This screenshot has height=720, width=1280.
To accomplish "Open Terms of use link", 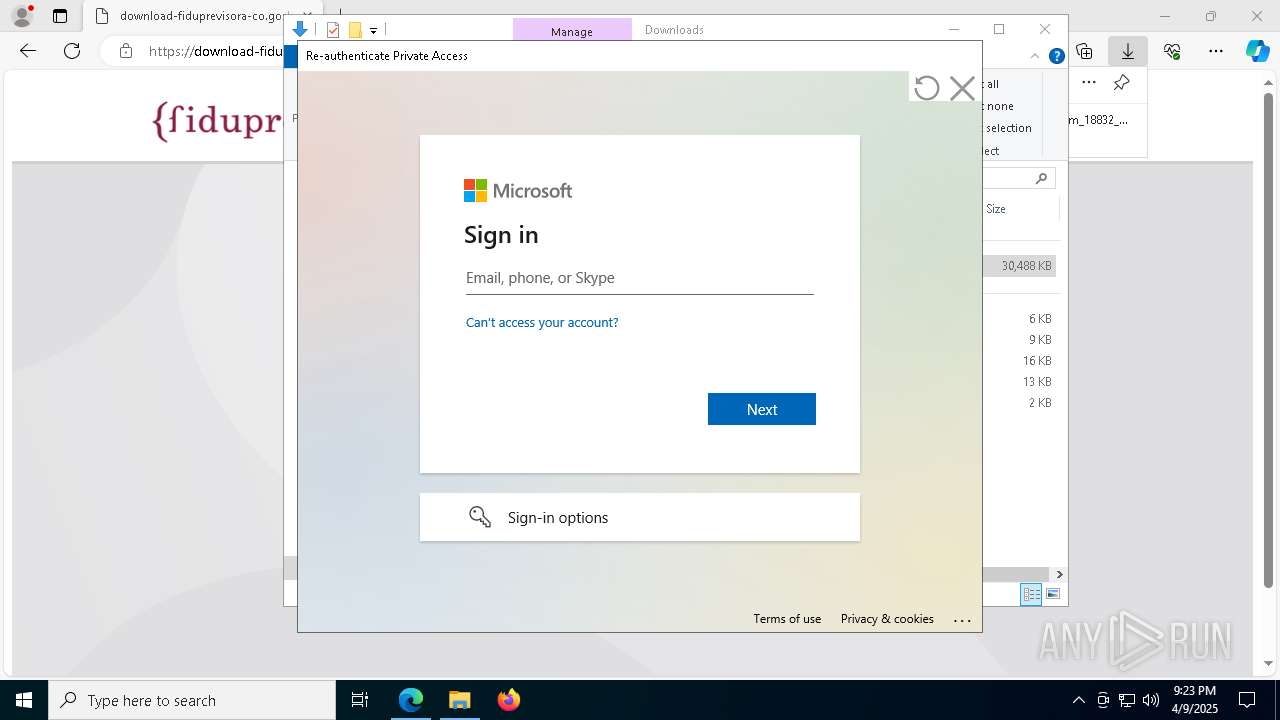I will click(787, 619).
